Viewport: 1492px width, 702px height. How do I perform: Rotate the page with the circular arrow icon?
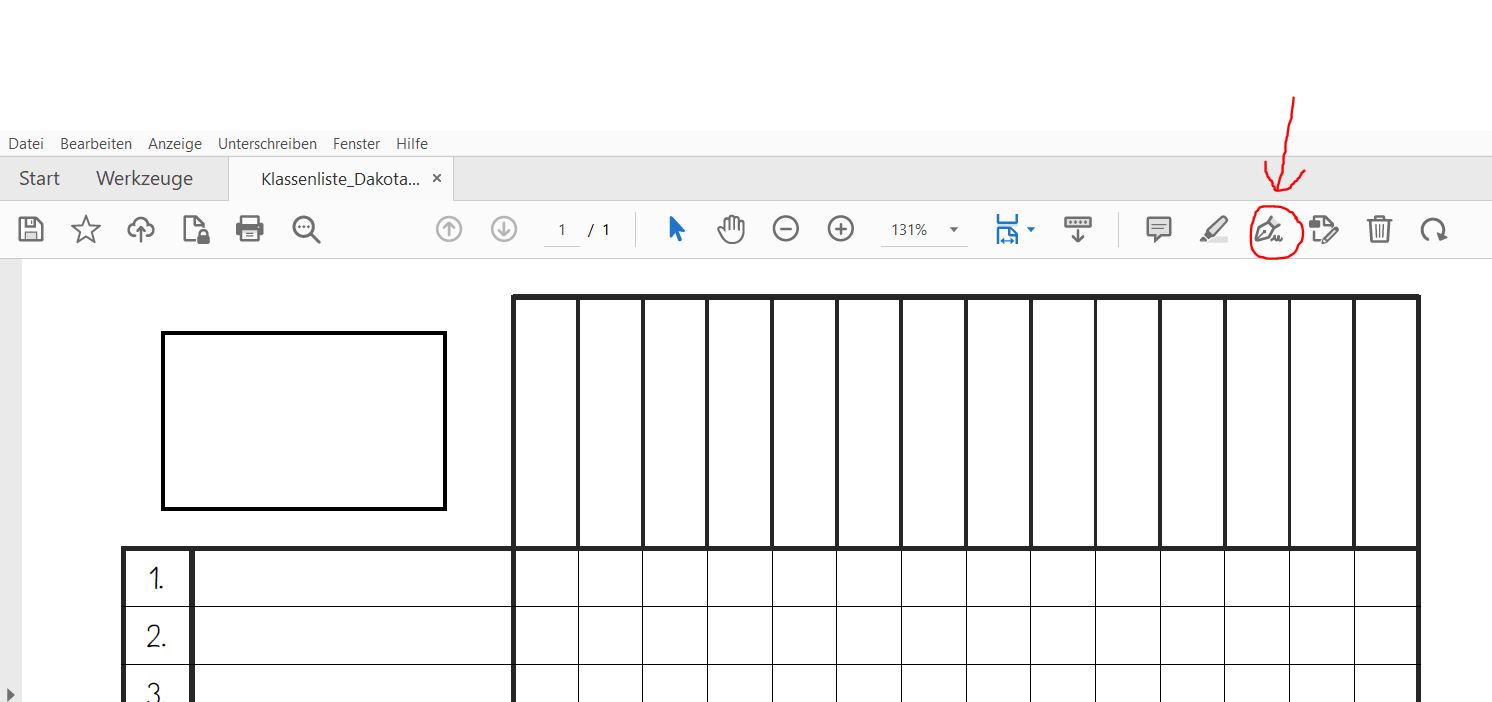[x=1433, y=229]
